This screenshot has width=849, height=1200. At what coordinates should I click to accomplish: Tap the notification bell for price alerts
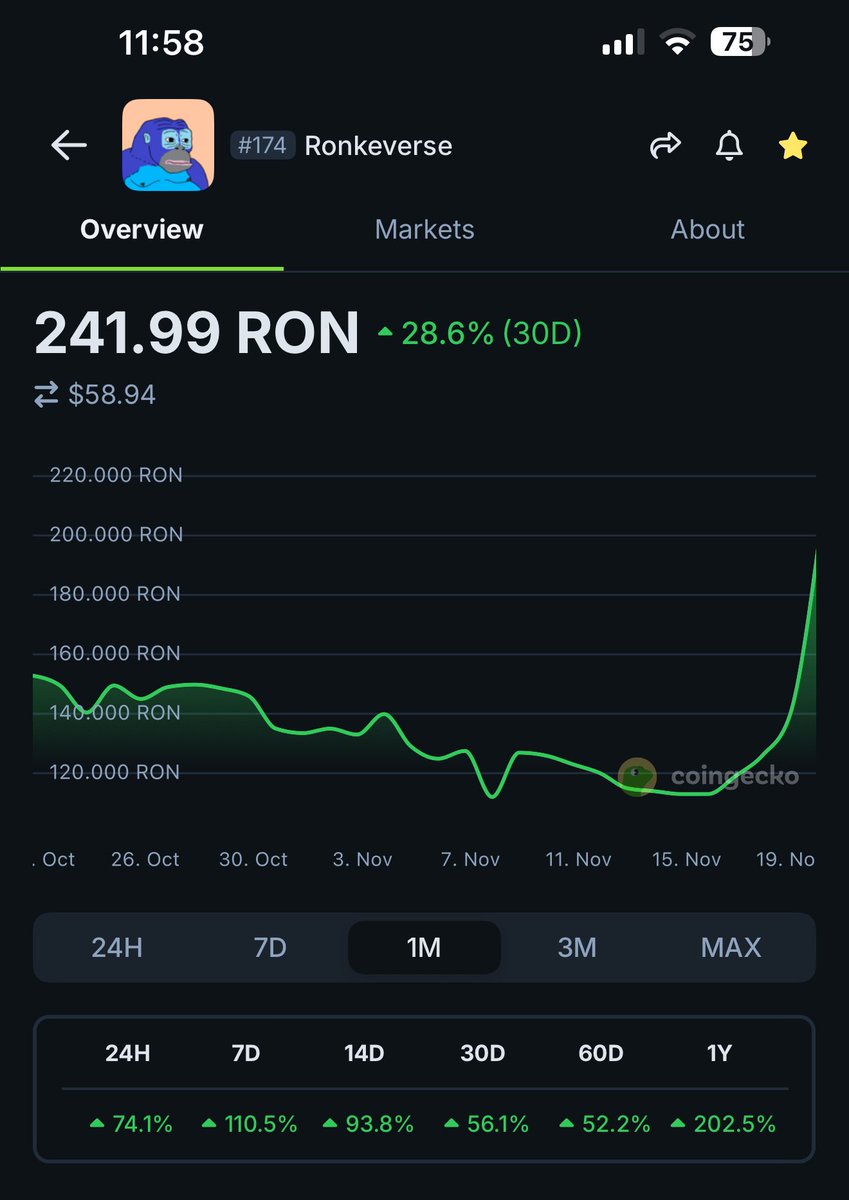pyautogui.click(x=729, y=145)
